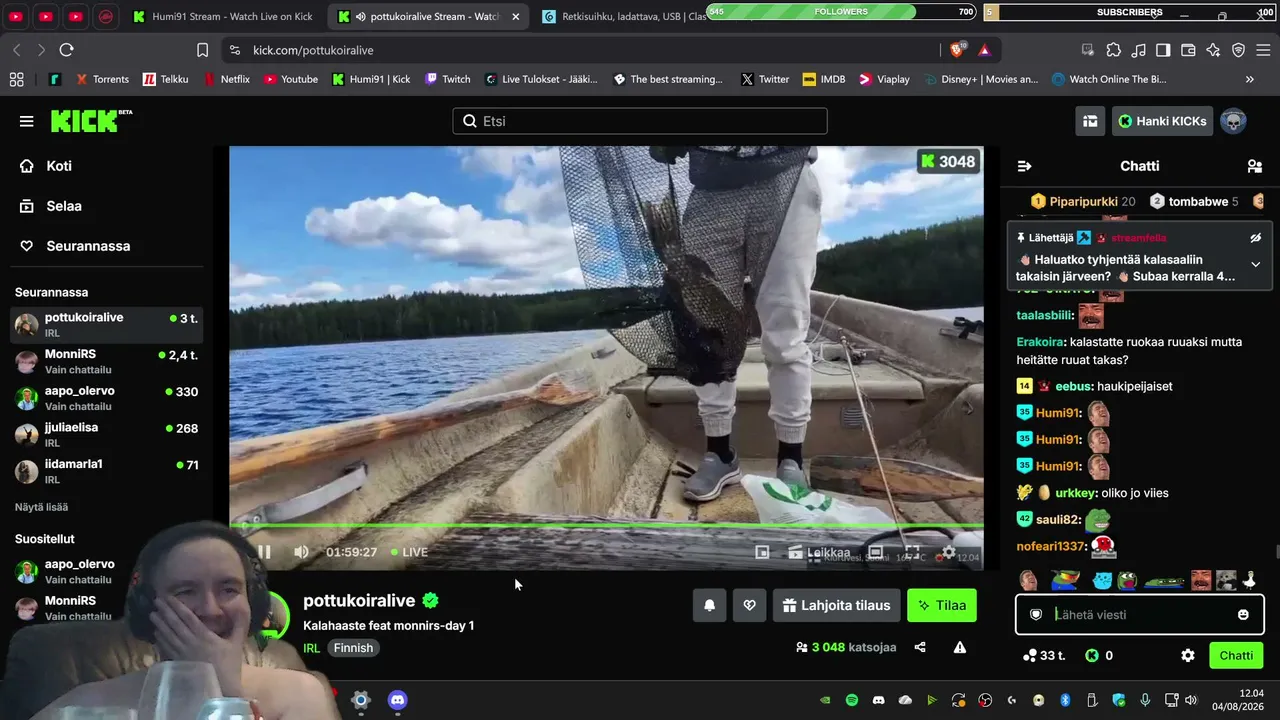The width and height of the screenshot is (1280, 720).
Task: Create a clip with Leikkaa
Action: [819, 552]
